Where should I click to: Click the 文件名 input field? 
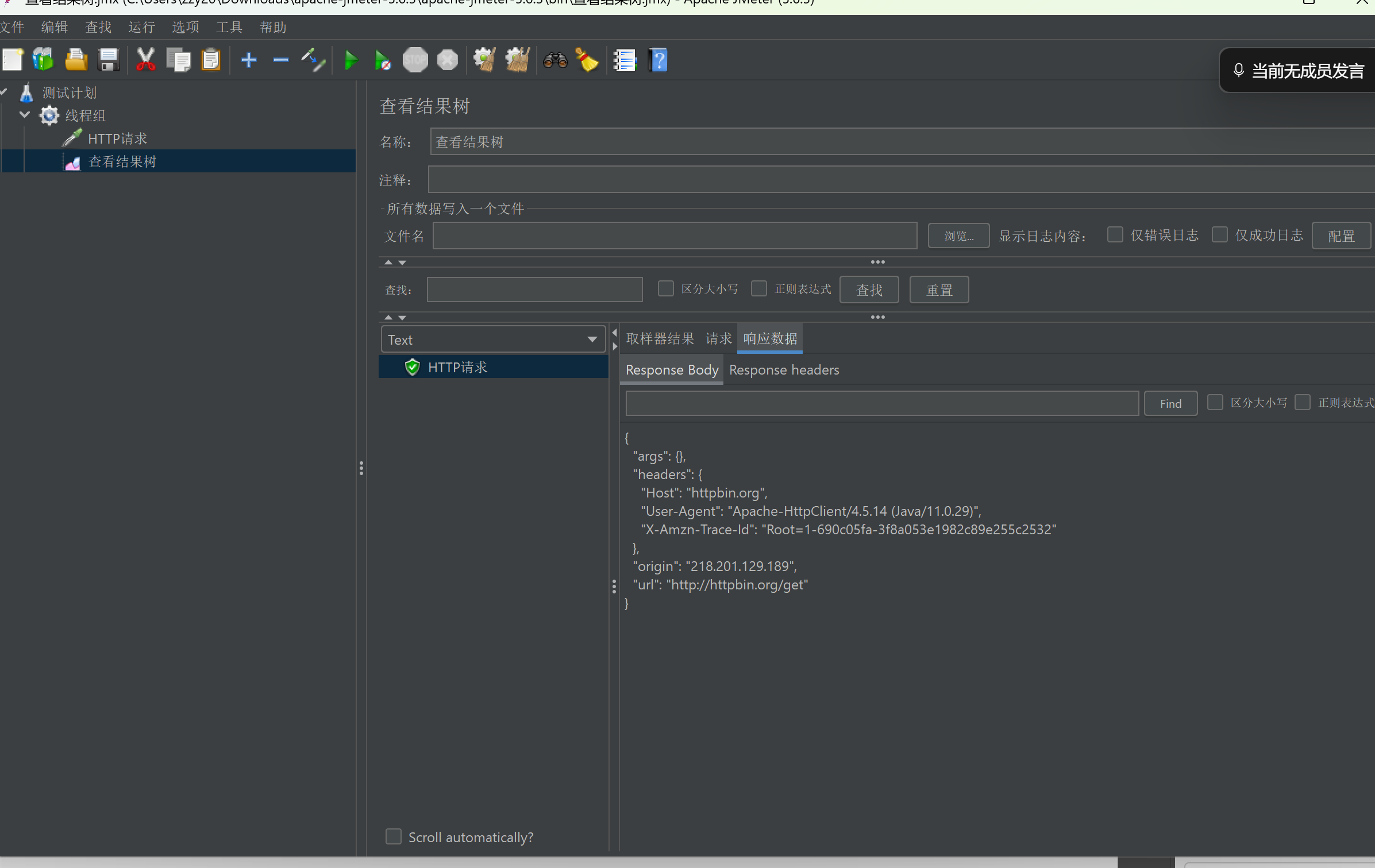(675, 236)
